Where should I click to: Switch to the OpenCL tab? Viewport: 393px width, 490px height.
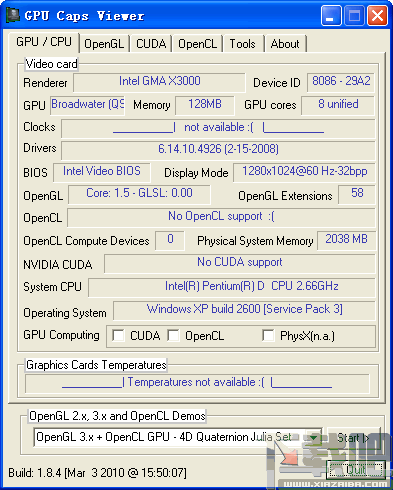point(197,44)
